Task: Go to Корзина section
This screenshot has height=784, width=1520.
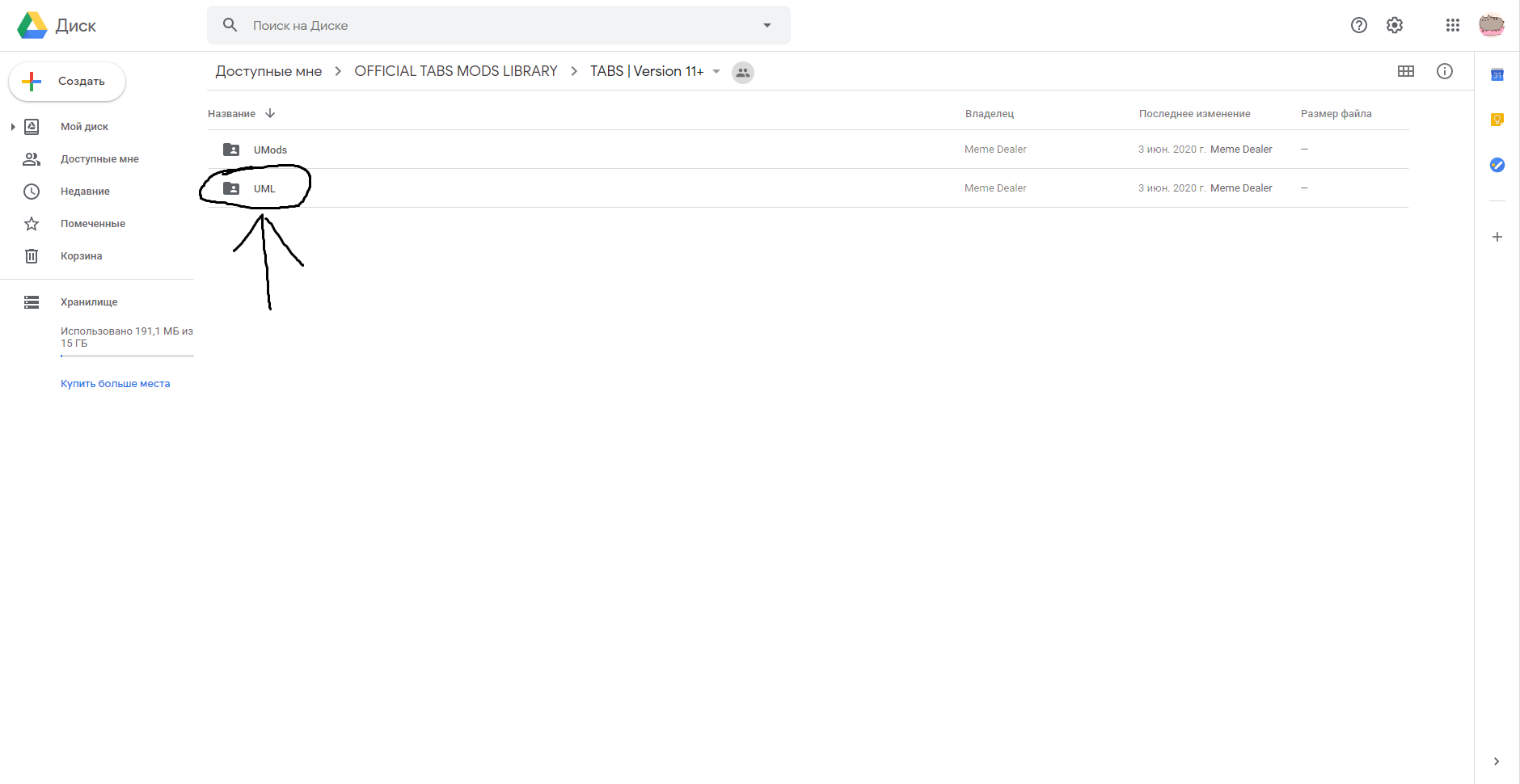Action: (81, 256)
